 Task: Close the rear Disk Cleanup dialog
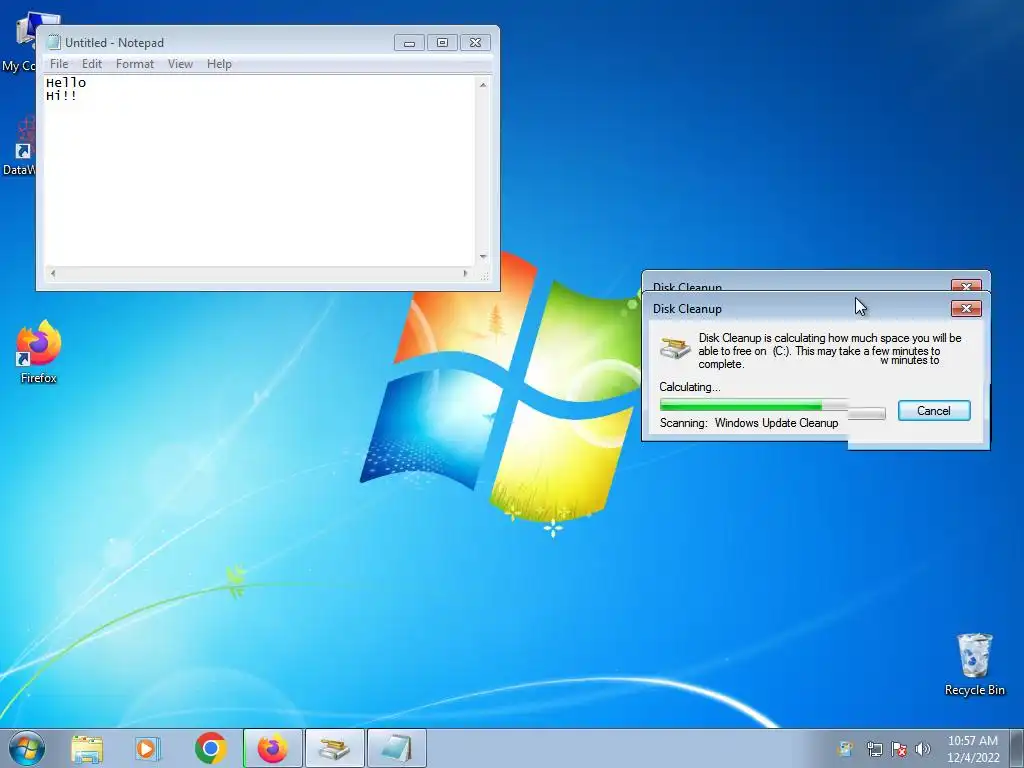point(967,286)
